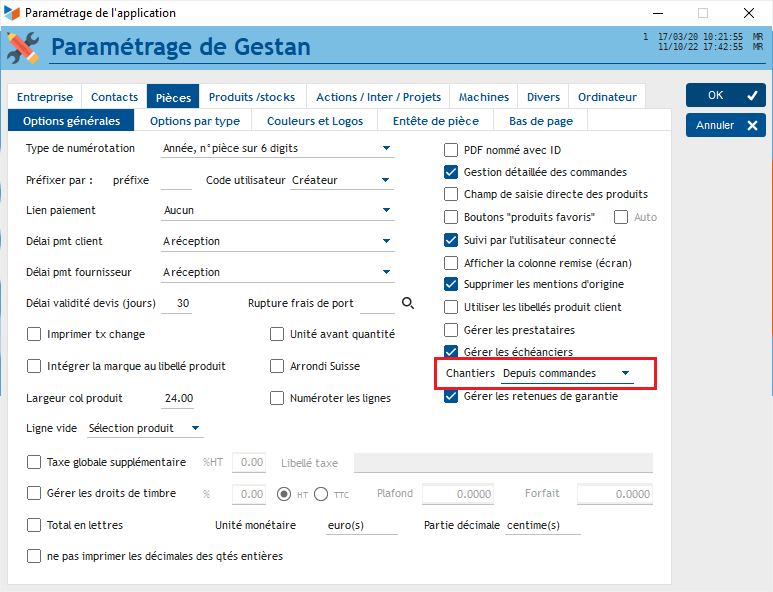Click the X icon on Annuler button

pyautogui.click(x=752, y=125)
